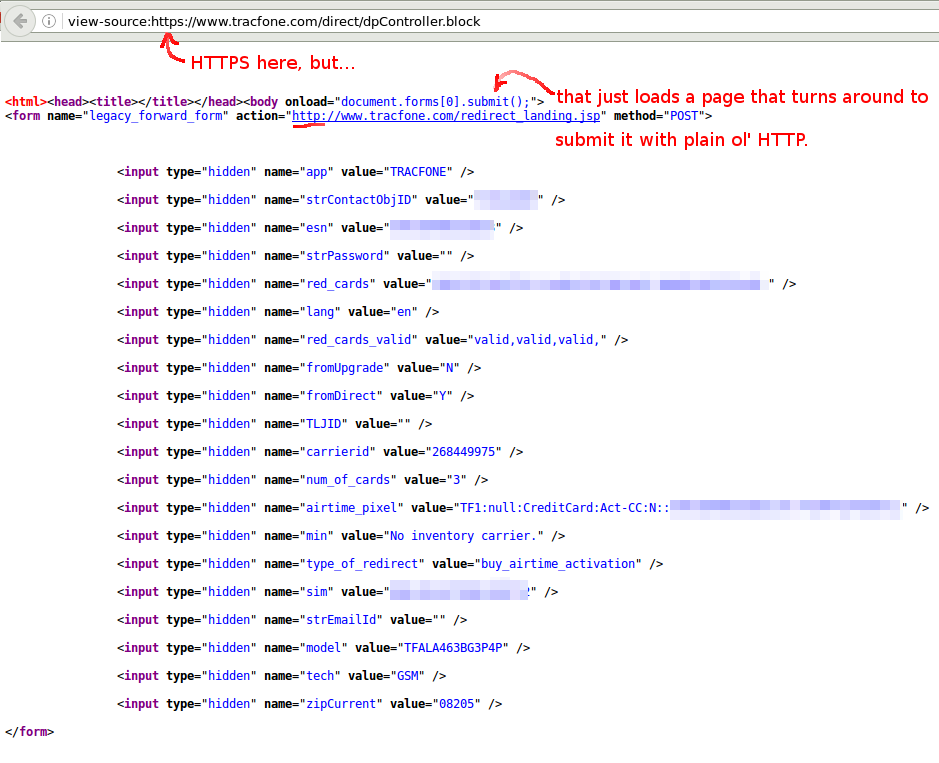Viewport: 939px width, 763px height.
Task: Select the document.forms[0].submit() onload value
Action: pyautogui.click(x=435, y=102)
